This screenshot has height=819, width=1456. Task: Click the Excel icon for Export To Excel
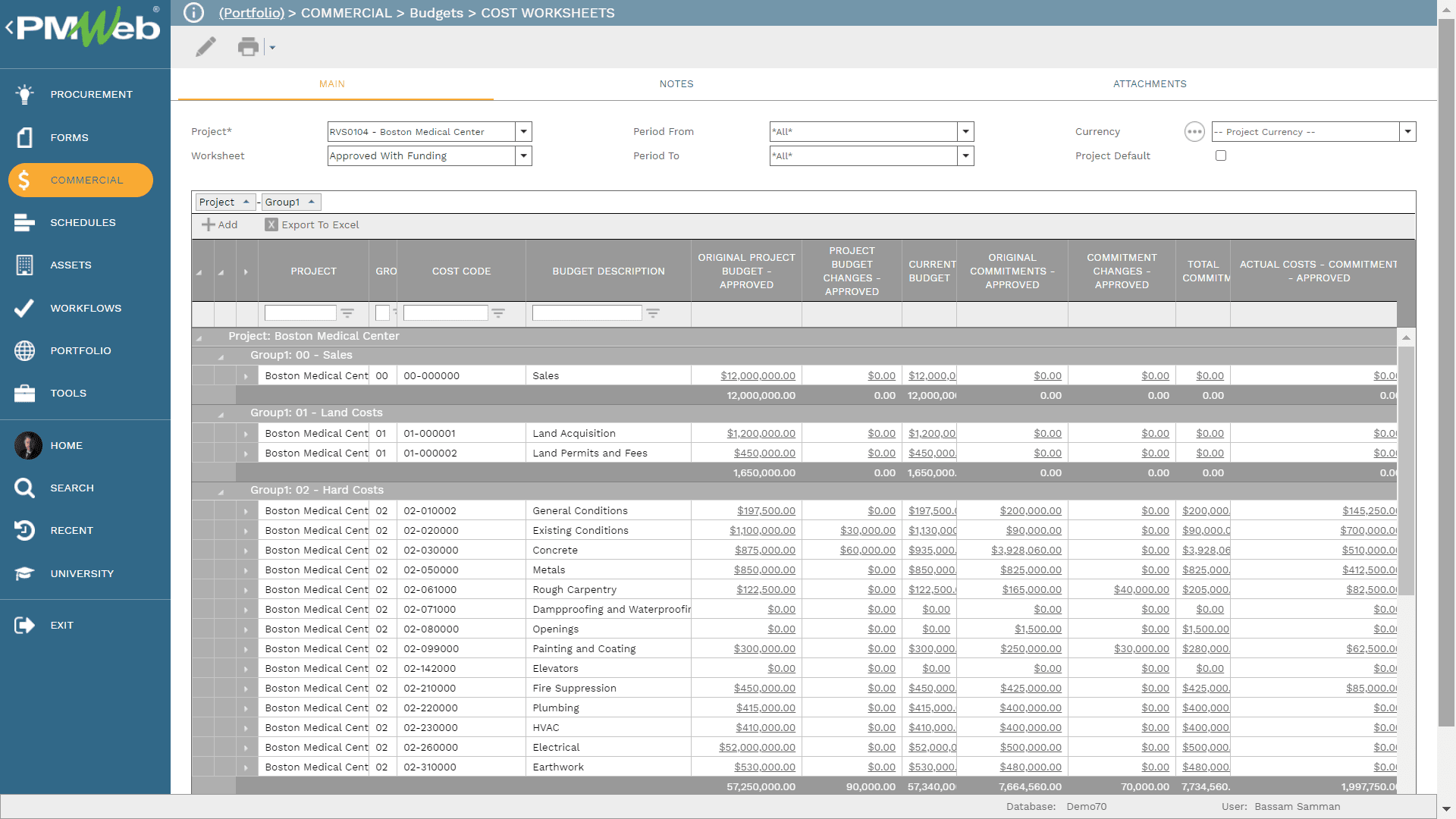point(271,224)
